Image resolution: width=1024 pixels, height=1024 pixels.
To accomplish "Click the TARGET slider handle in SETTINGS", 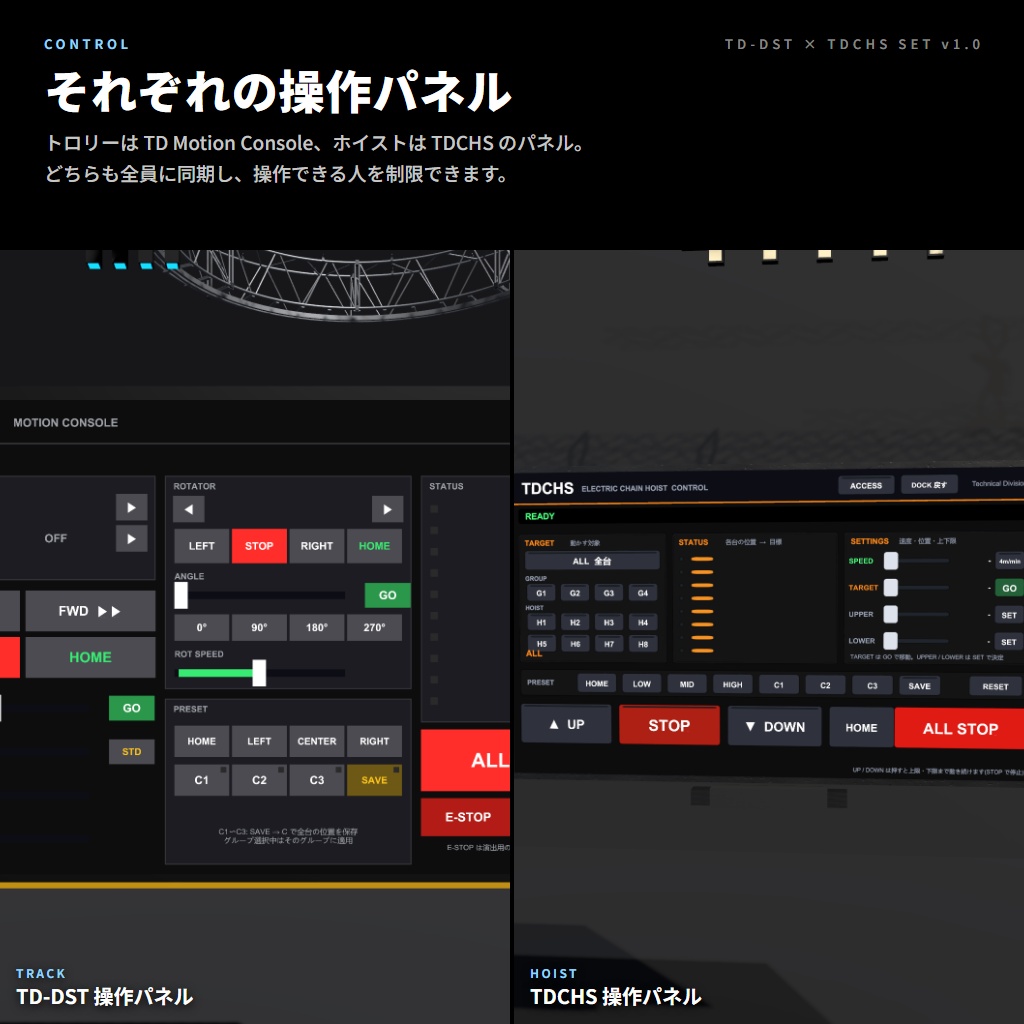I will coord(891,588).
